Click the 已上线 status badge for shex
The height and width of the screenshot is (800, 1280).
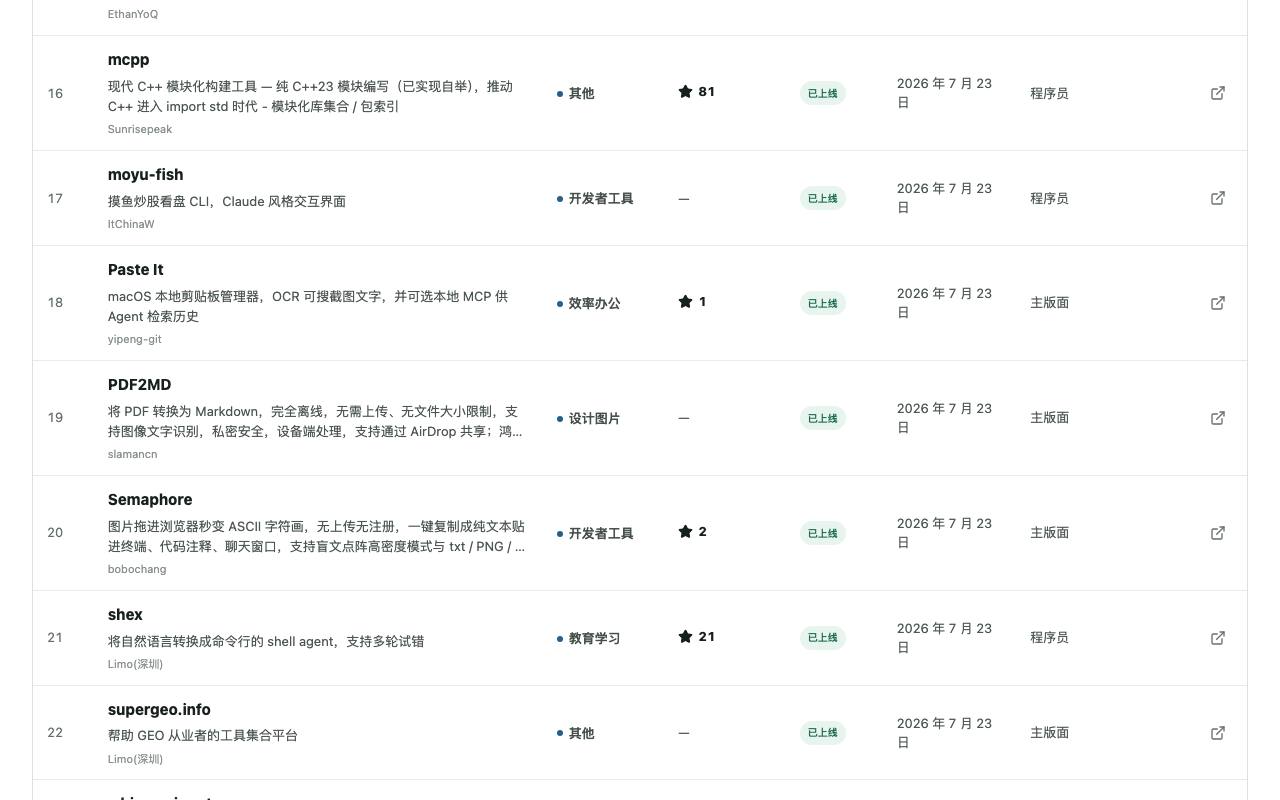coord(823,638)
